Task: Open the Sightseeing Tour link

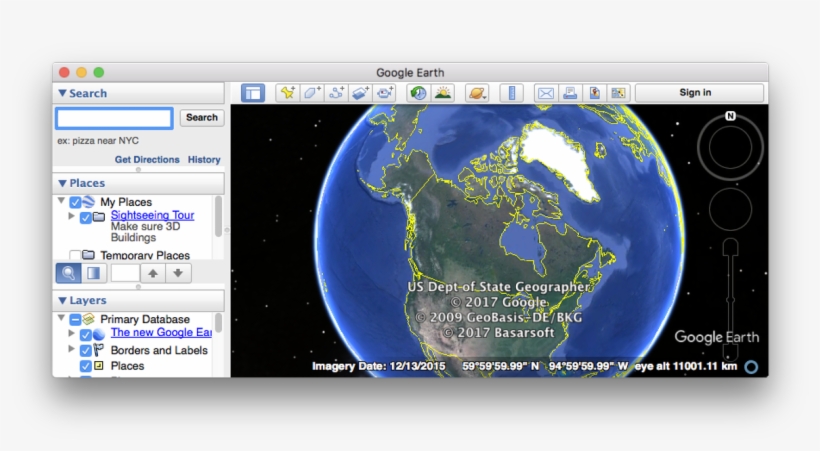Action: 152,215
